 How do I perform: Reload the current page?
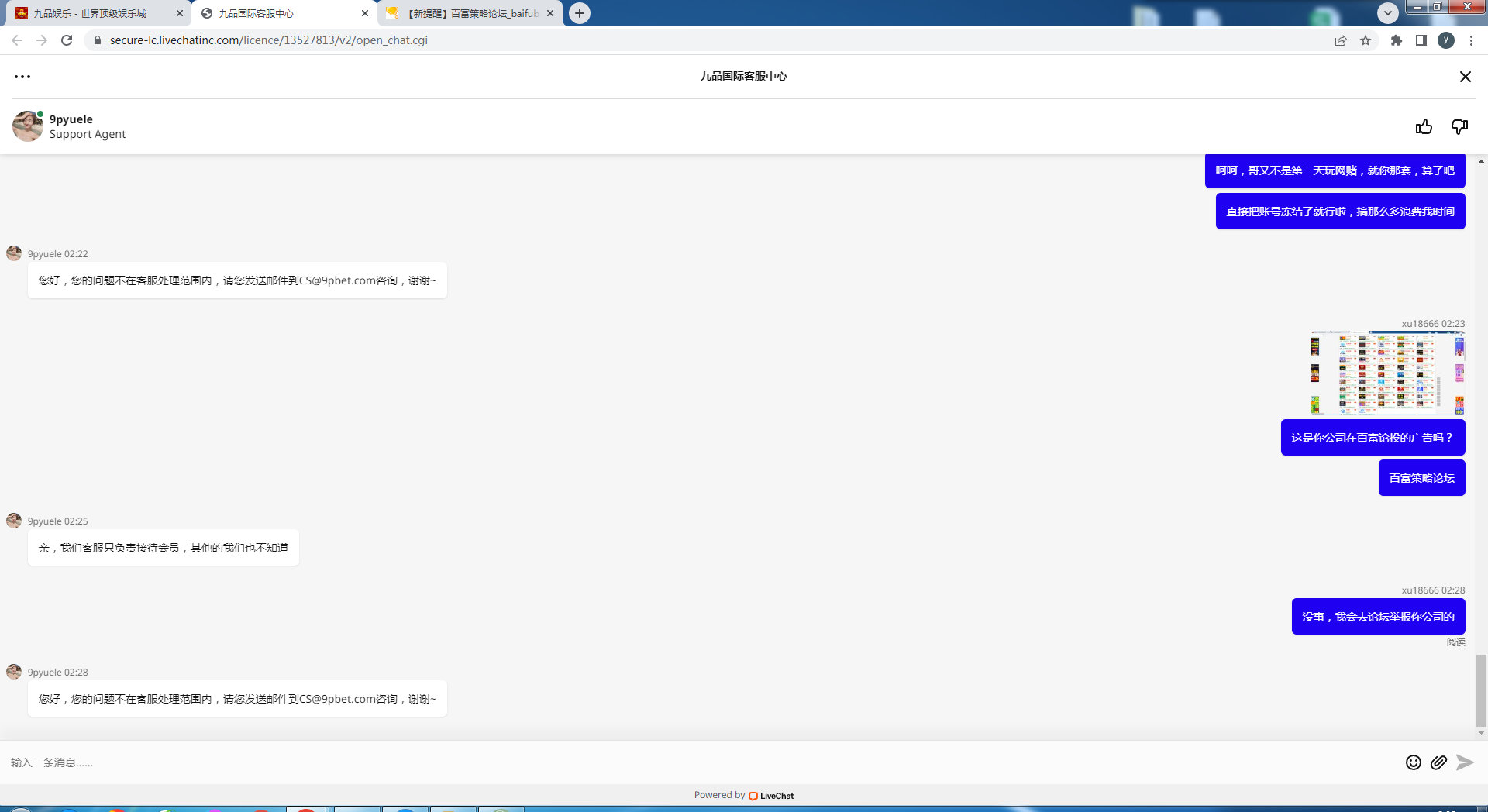67,40
